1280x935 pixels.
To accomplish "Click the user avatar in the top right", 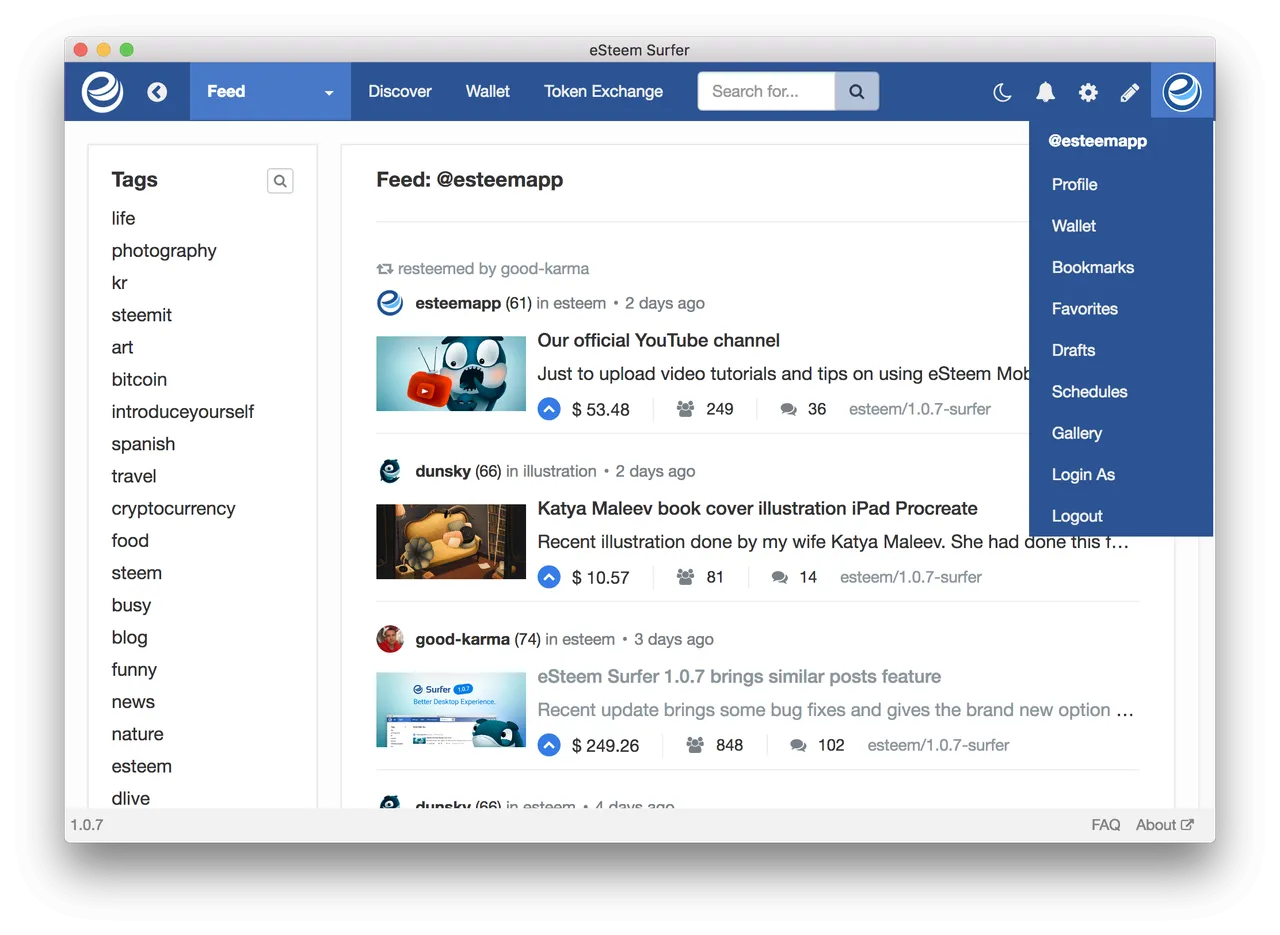I will pyautogui.click(x=1182, y=92).
